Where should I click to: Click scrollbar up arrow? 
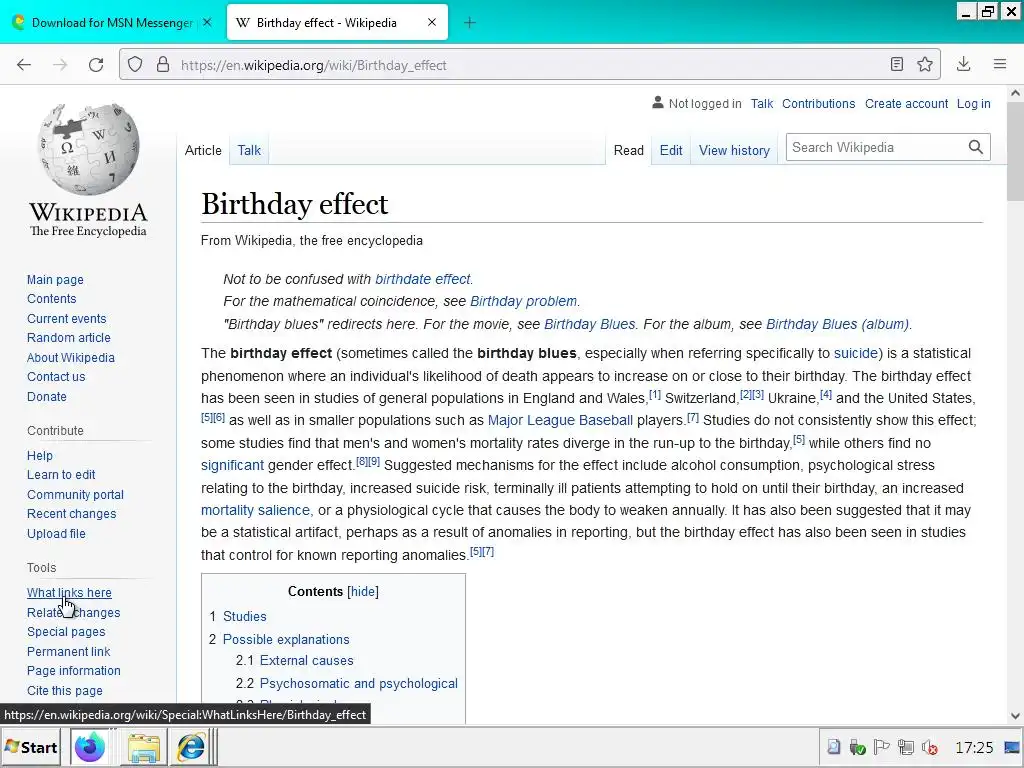[x=1015, y=93]
